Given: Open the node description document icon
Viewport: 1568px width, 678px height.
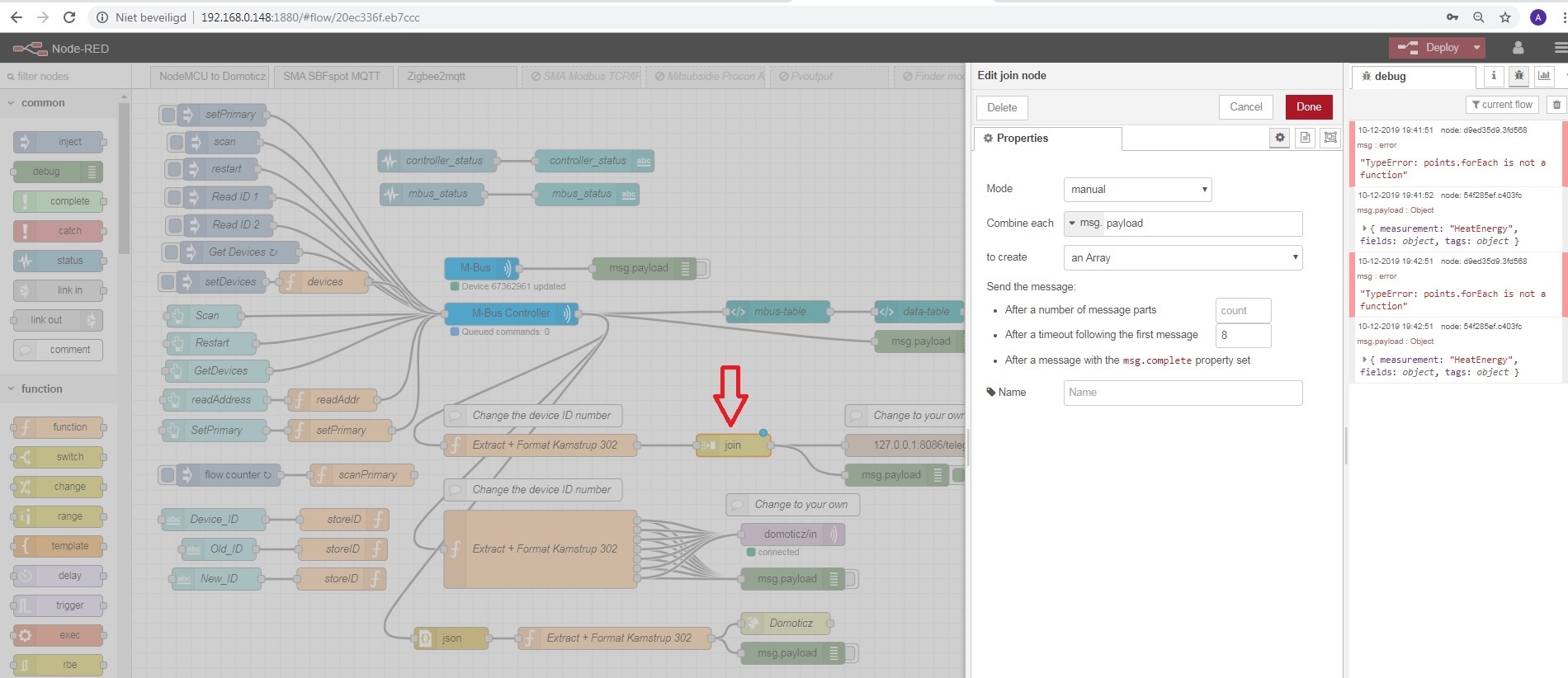Looking at the screenshot, I should (1305, 138).
